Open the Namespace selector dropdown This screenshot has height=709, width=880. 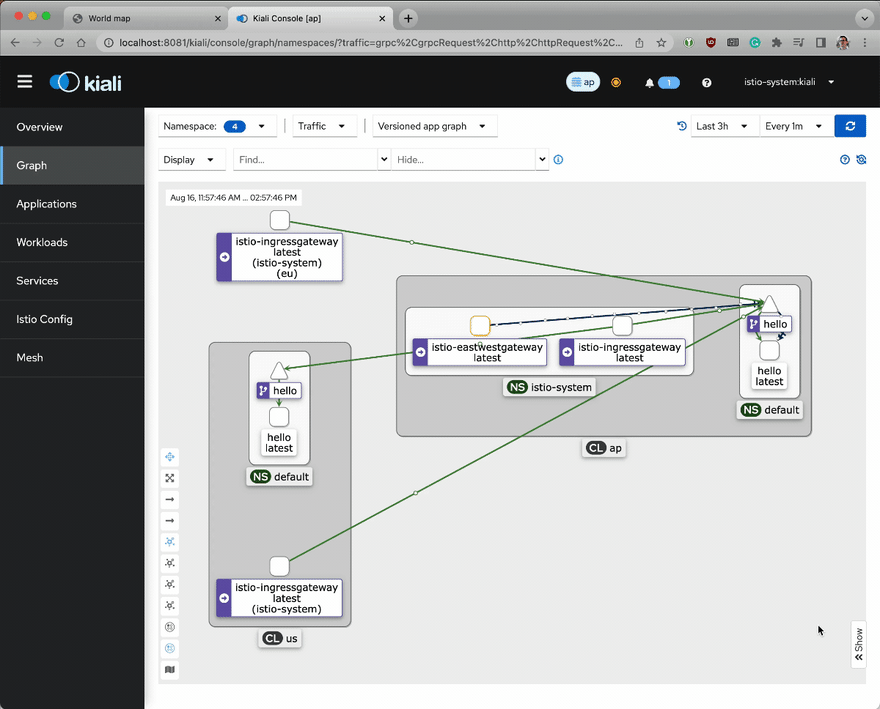point(217,126)
